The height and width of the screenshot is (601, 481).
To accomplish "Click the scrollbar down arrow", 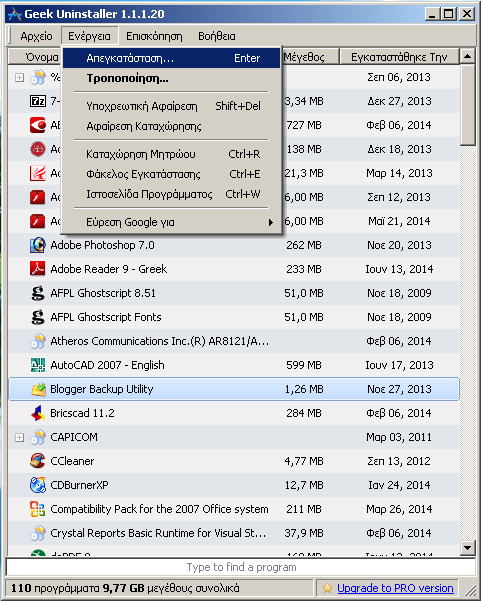I will 467,547.
